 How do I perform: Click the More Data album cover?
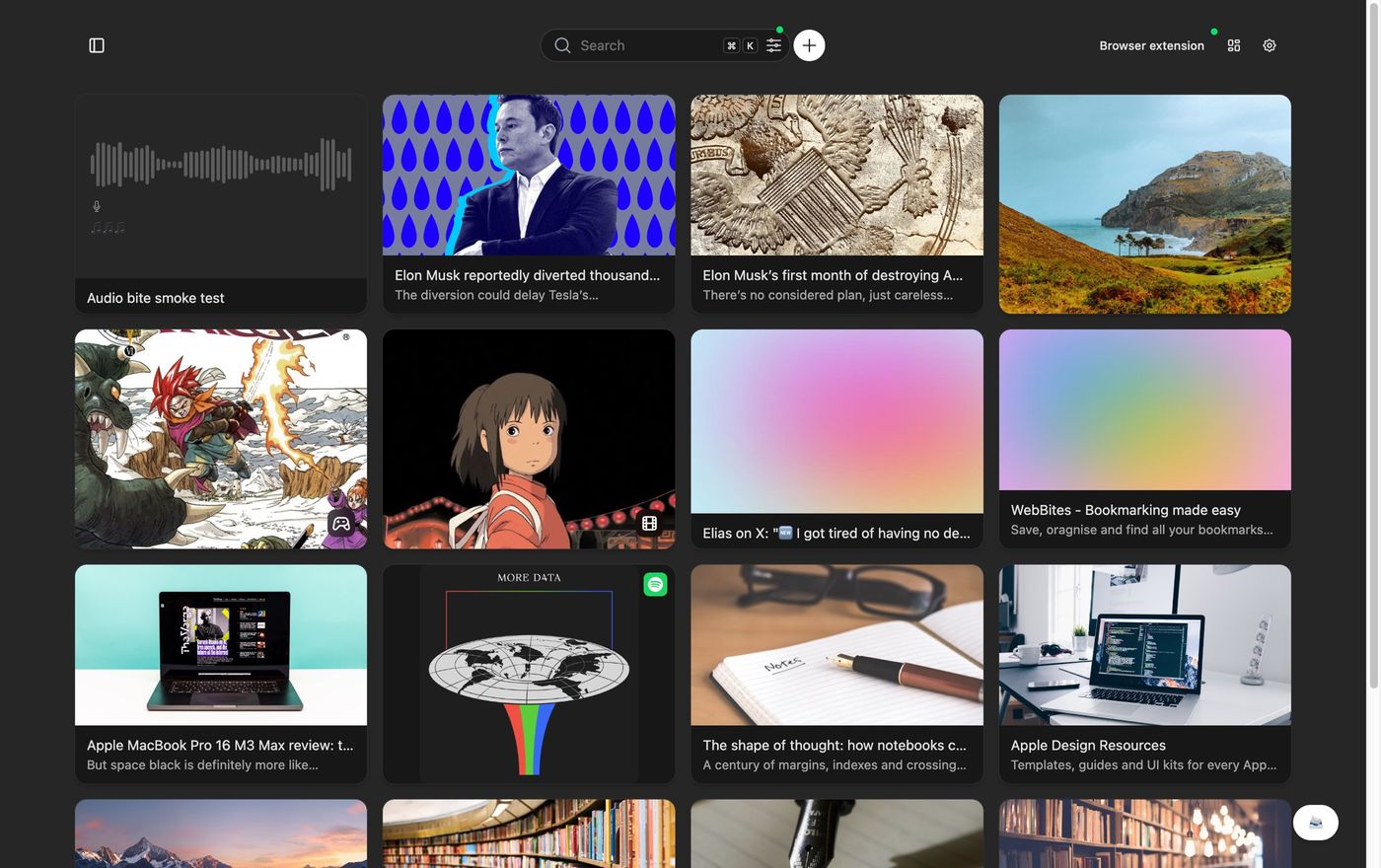(x=529, y=675)
